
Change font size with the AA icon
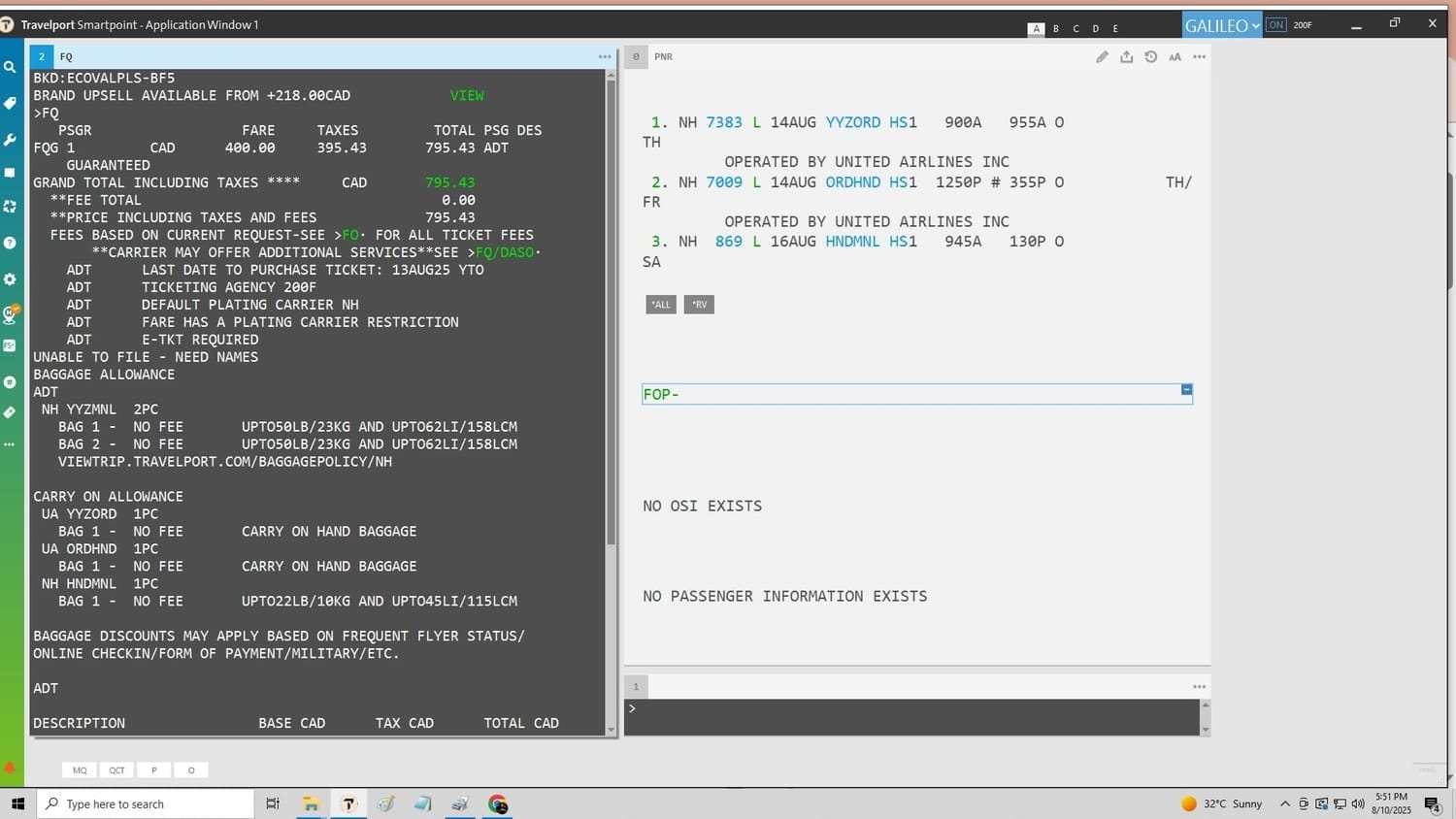pos(1175,57)
